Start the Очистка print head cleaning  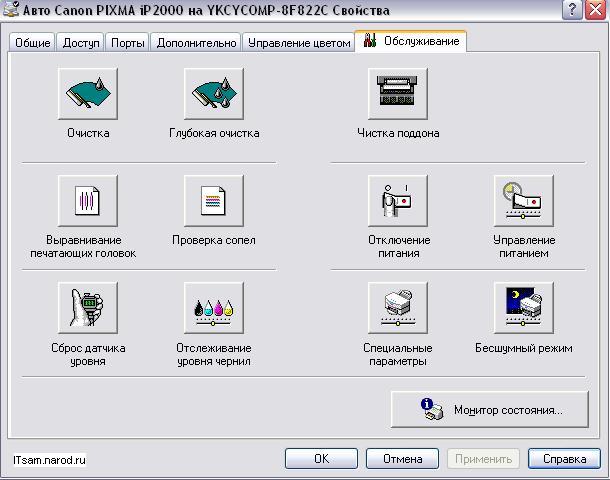[x=88, y=94]
